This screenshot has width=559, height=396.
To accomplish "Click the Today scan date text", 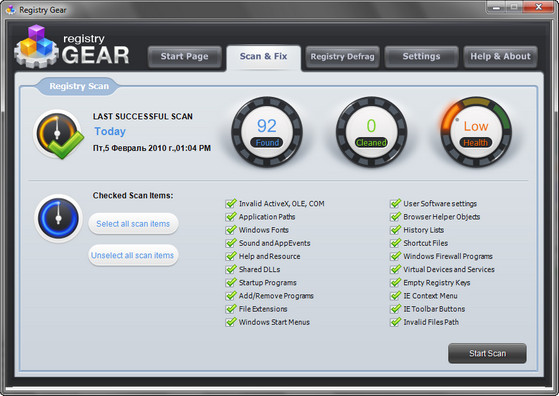I will coord(110,132).
